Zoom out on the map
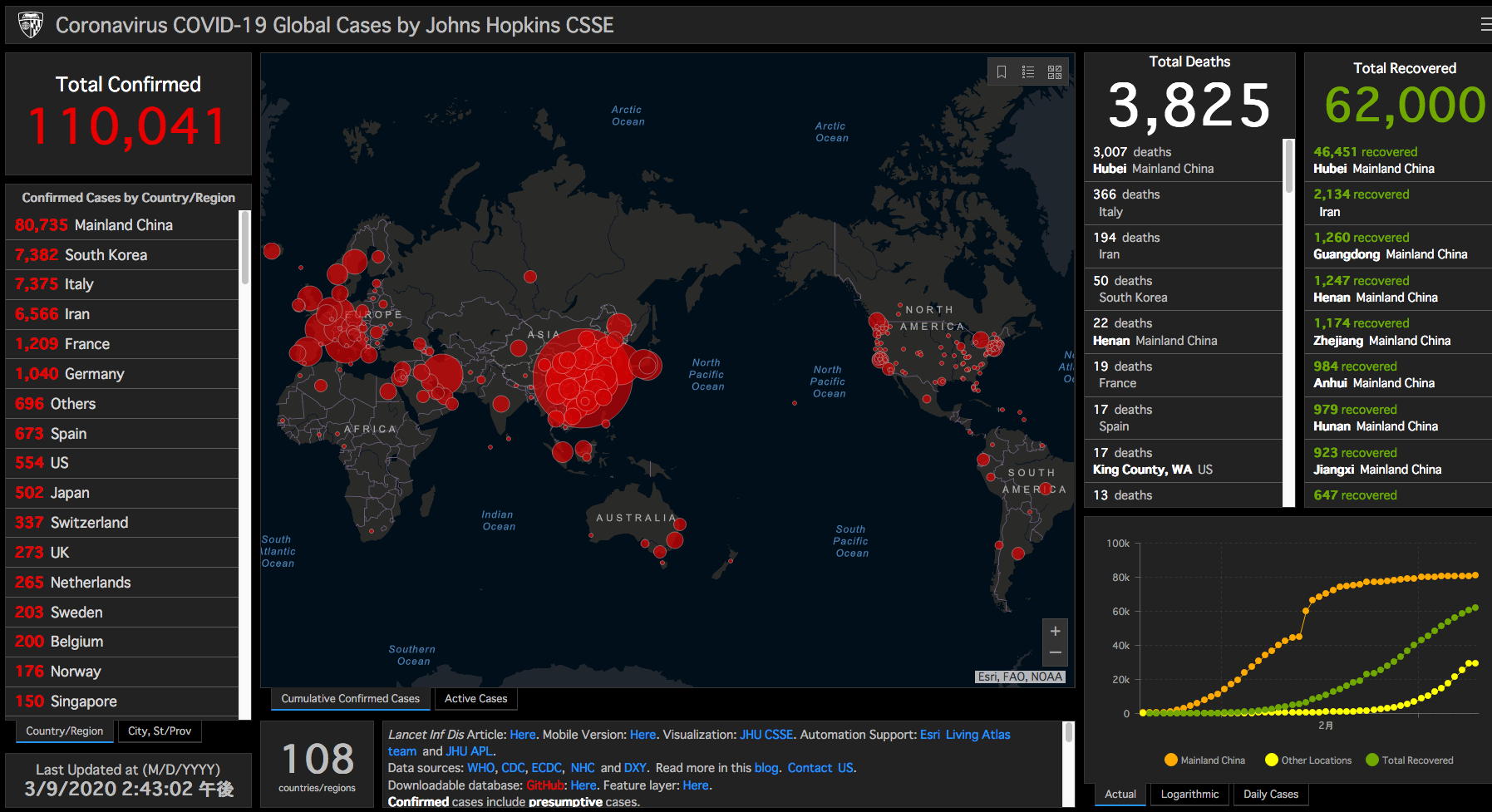This screenshot has width=1492, height=812. (x=1055, y=653)
